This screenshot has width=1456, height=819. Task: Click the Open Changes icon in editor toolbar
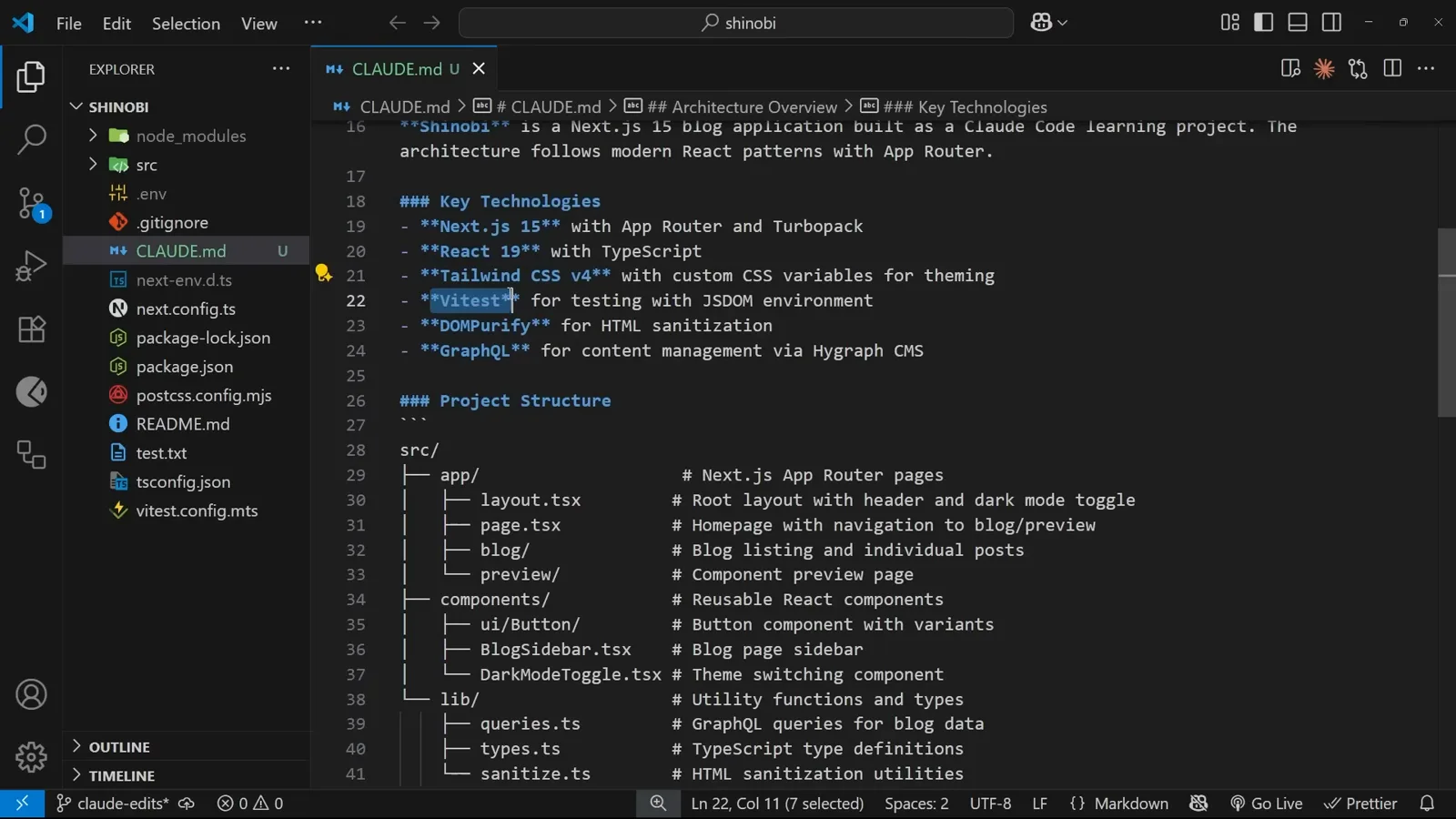click(1358, 69)
